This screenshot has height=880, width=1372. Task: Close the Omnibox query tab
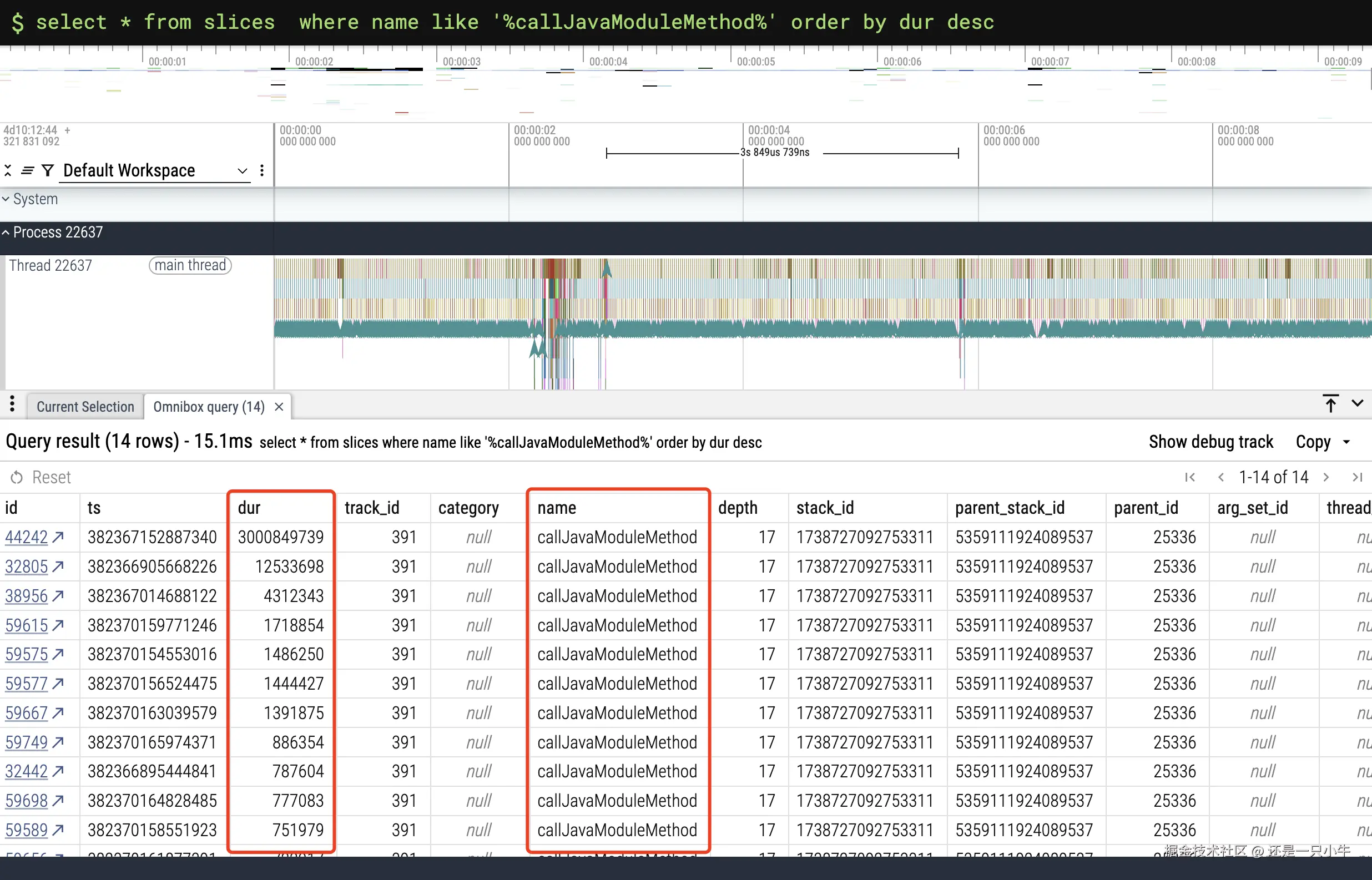279,407
